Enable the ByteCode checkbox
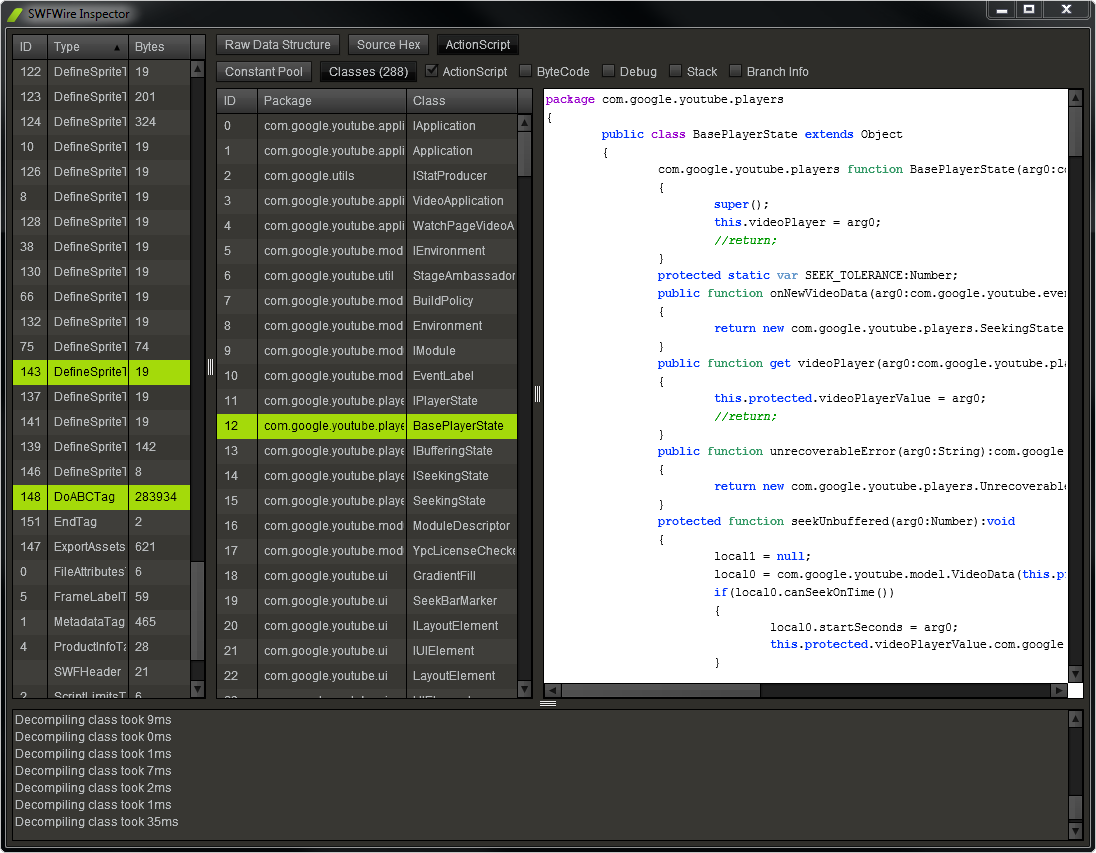This screenshot has height=853, width=1096. click(x=526, y=71)
